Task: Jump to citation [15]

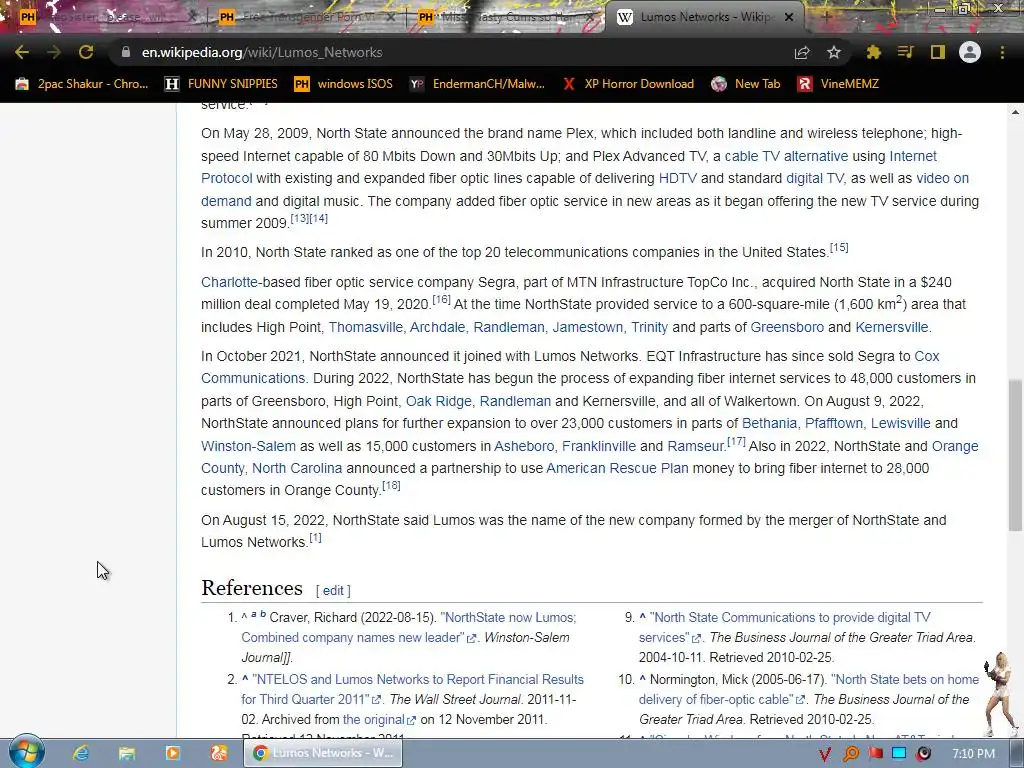Action: (x=839, y=248)
